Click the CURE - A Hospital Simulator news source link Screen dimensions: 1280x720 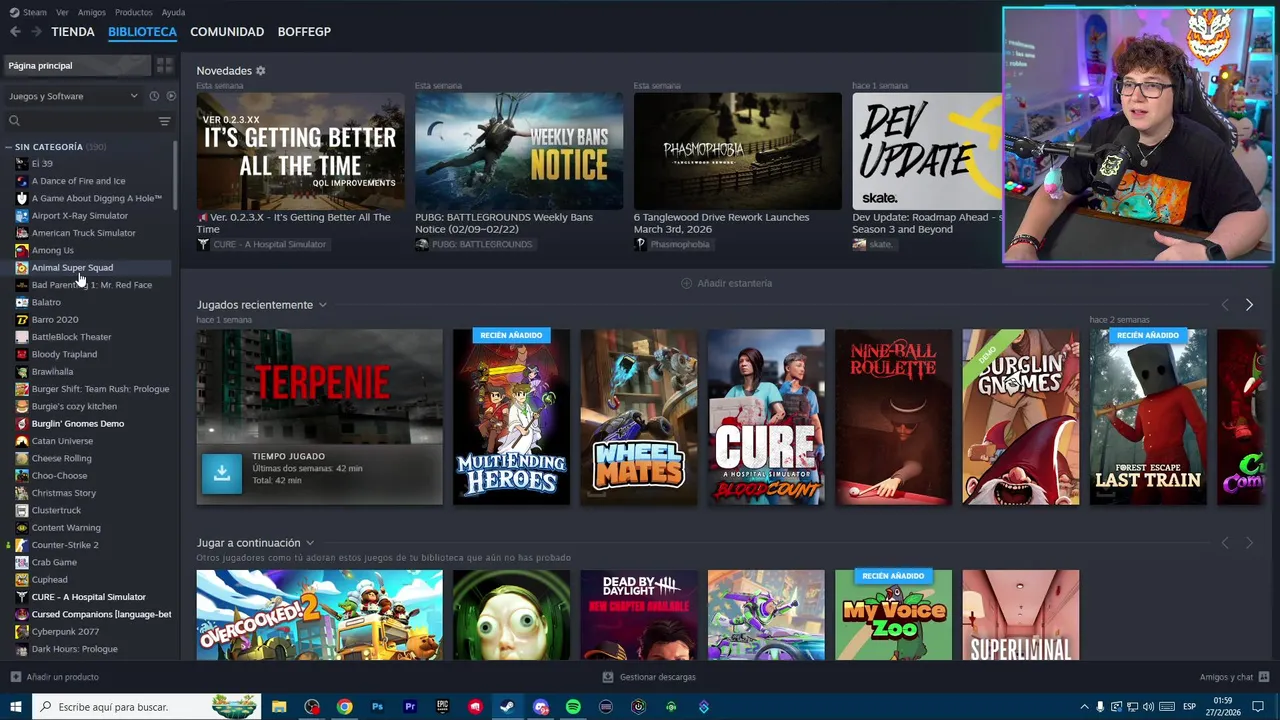[262, 244]
